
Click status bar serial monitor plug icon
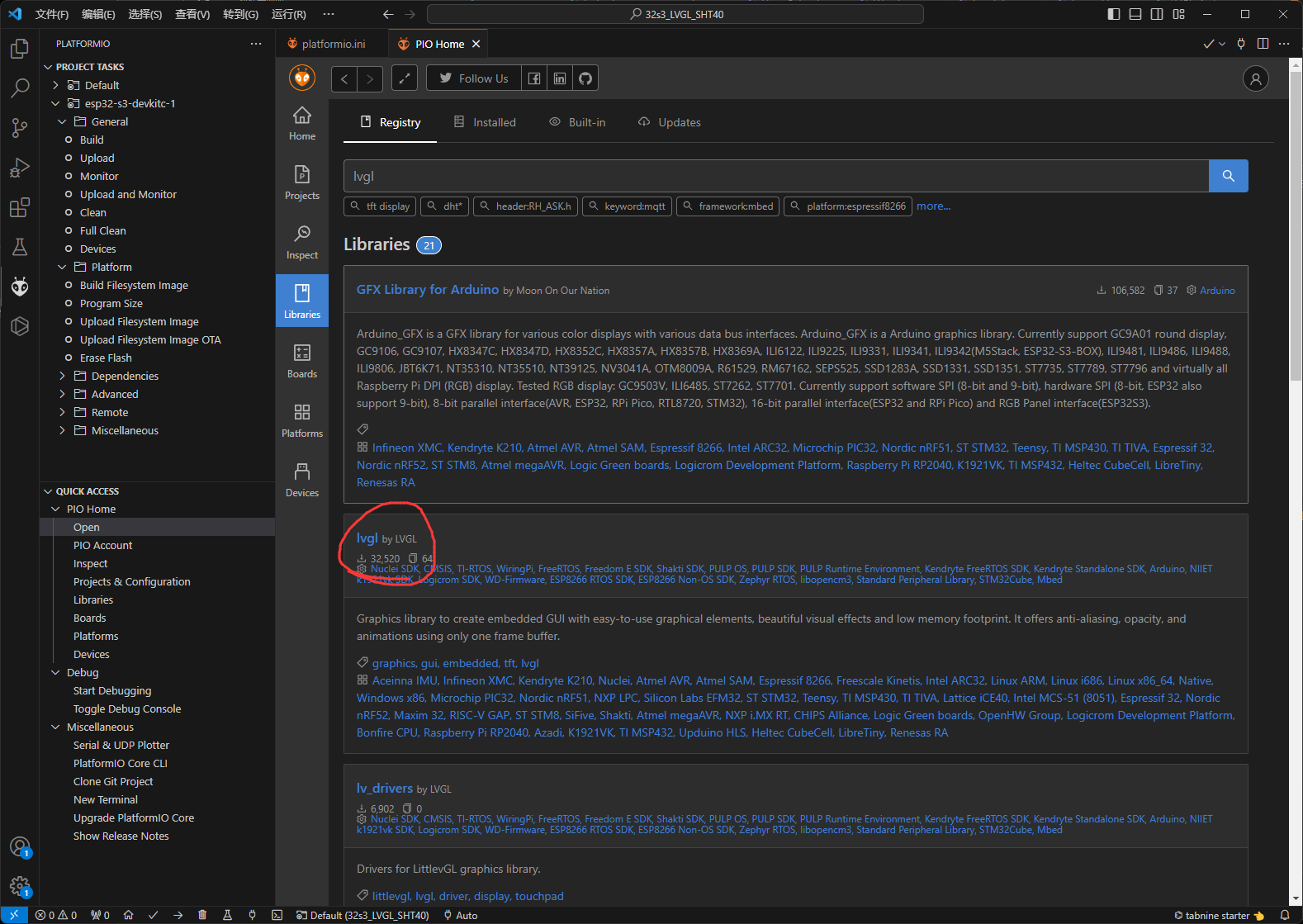252,915
